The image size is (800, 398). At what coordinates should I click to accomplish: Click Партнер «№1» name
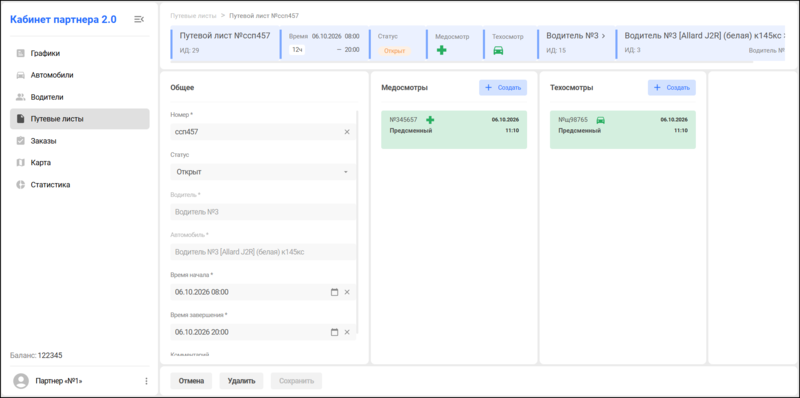click(x=59, y=381)
